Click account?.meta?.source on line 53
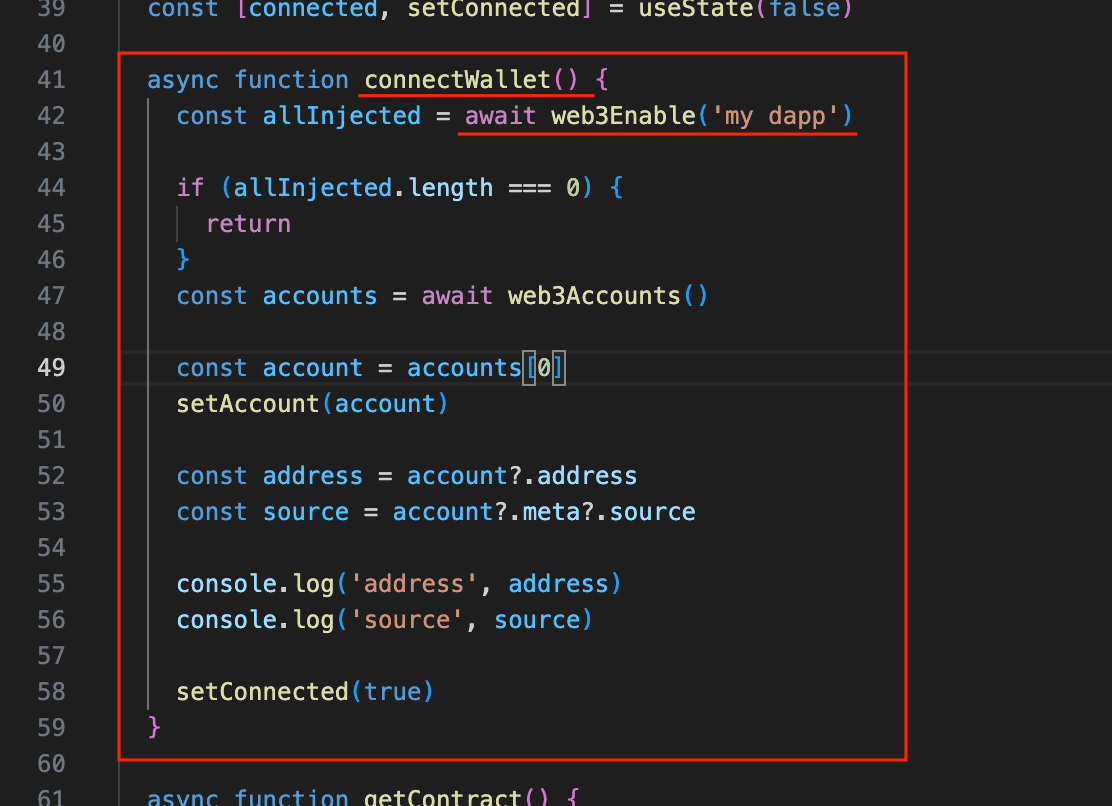 [x=544, y=512]
